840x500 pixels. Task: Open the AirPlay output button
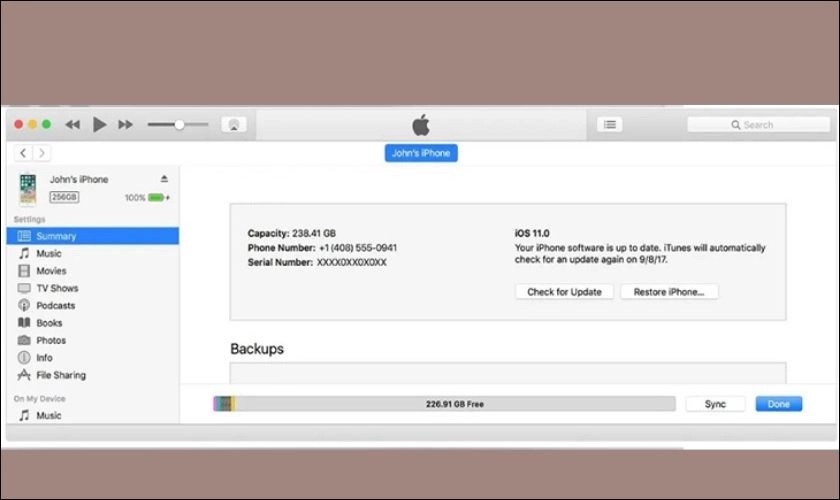[x=234, y=125]
